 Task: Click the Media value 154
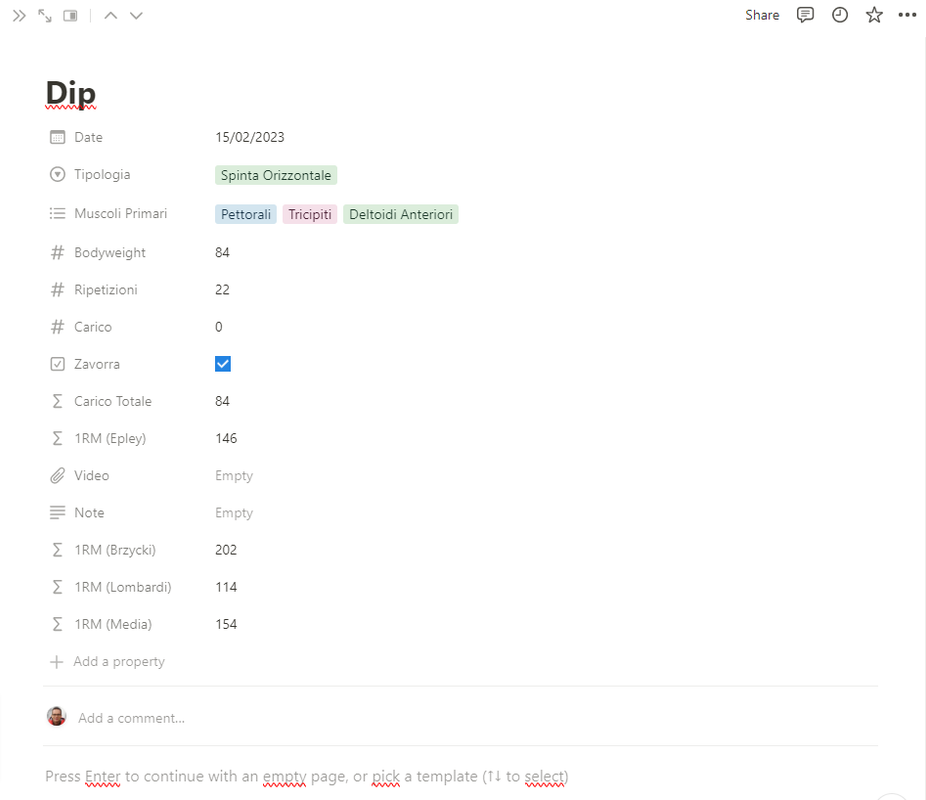(x=226, y=625)
